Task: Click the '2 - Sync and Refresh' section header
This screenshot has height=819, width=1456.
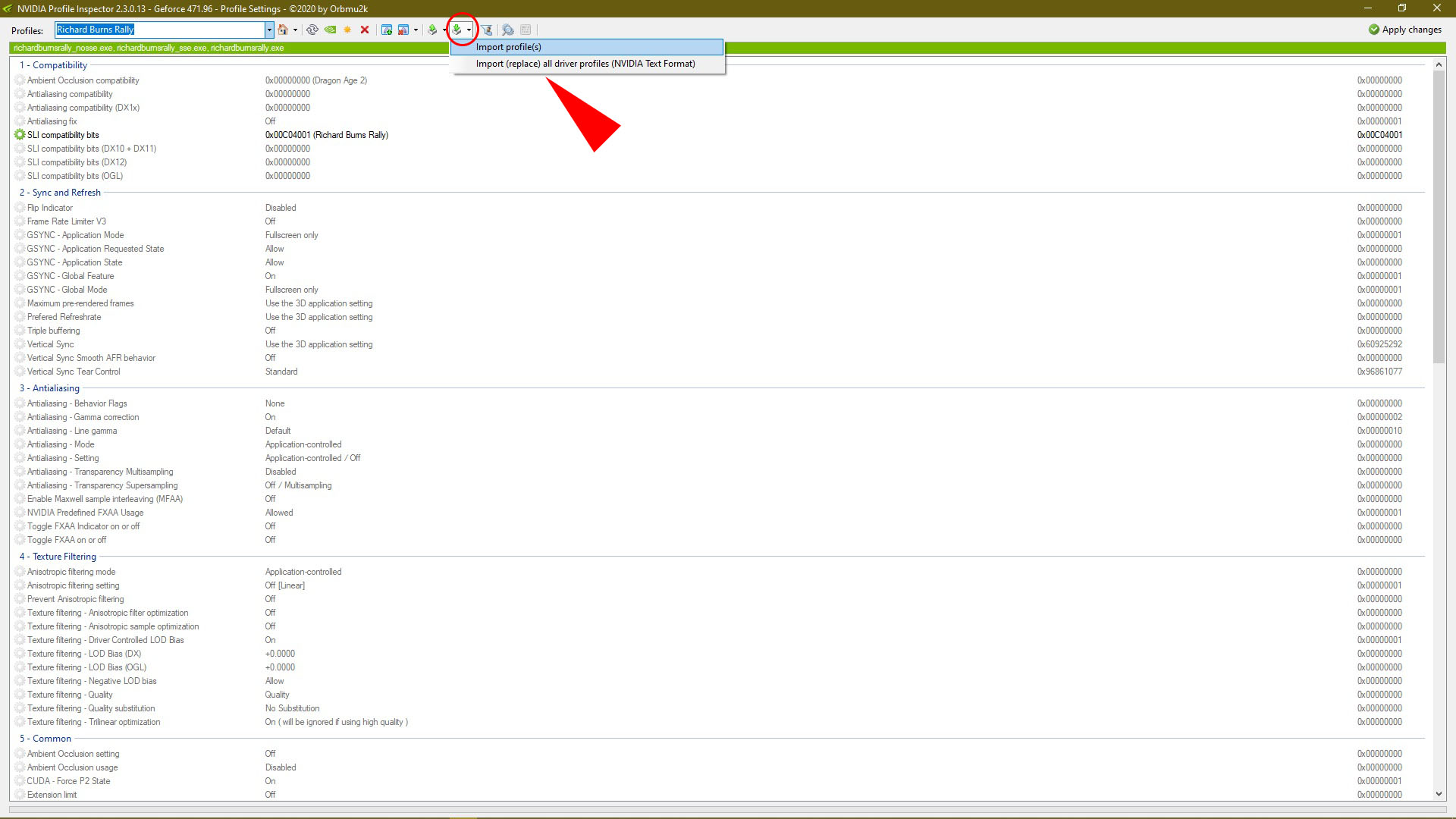Action: [60, 193]
